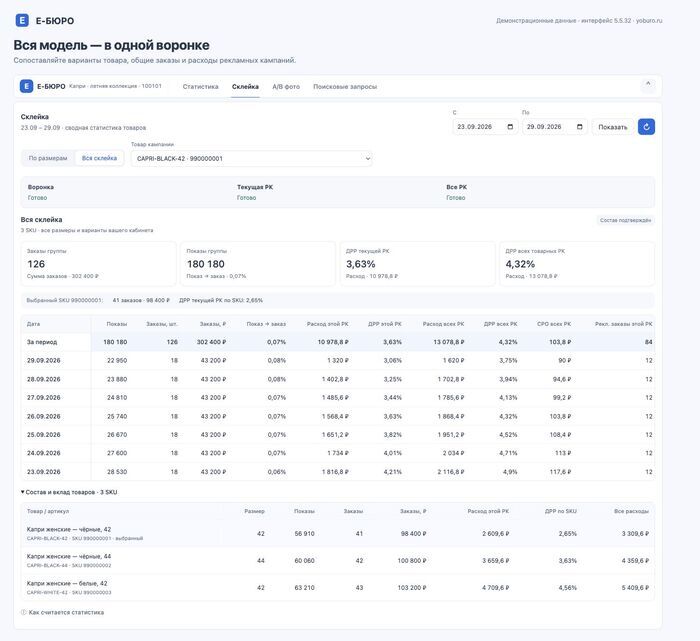Click the Состав подтверждён badge
The image size is (700, 641).
coord(625,220)
